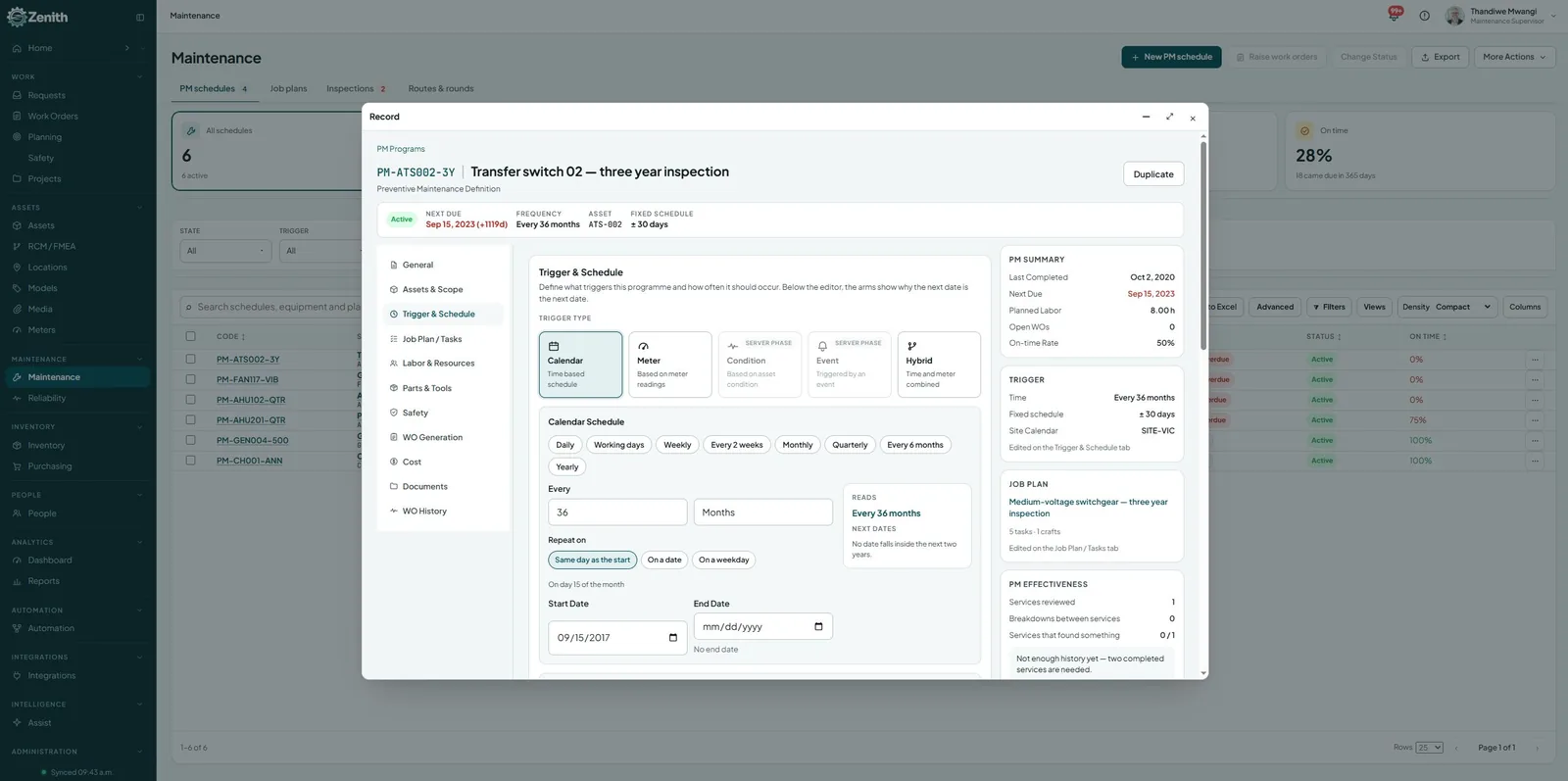
Task: Select the Hybrid trigger type card
Action: [939, 365]
